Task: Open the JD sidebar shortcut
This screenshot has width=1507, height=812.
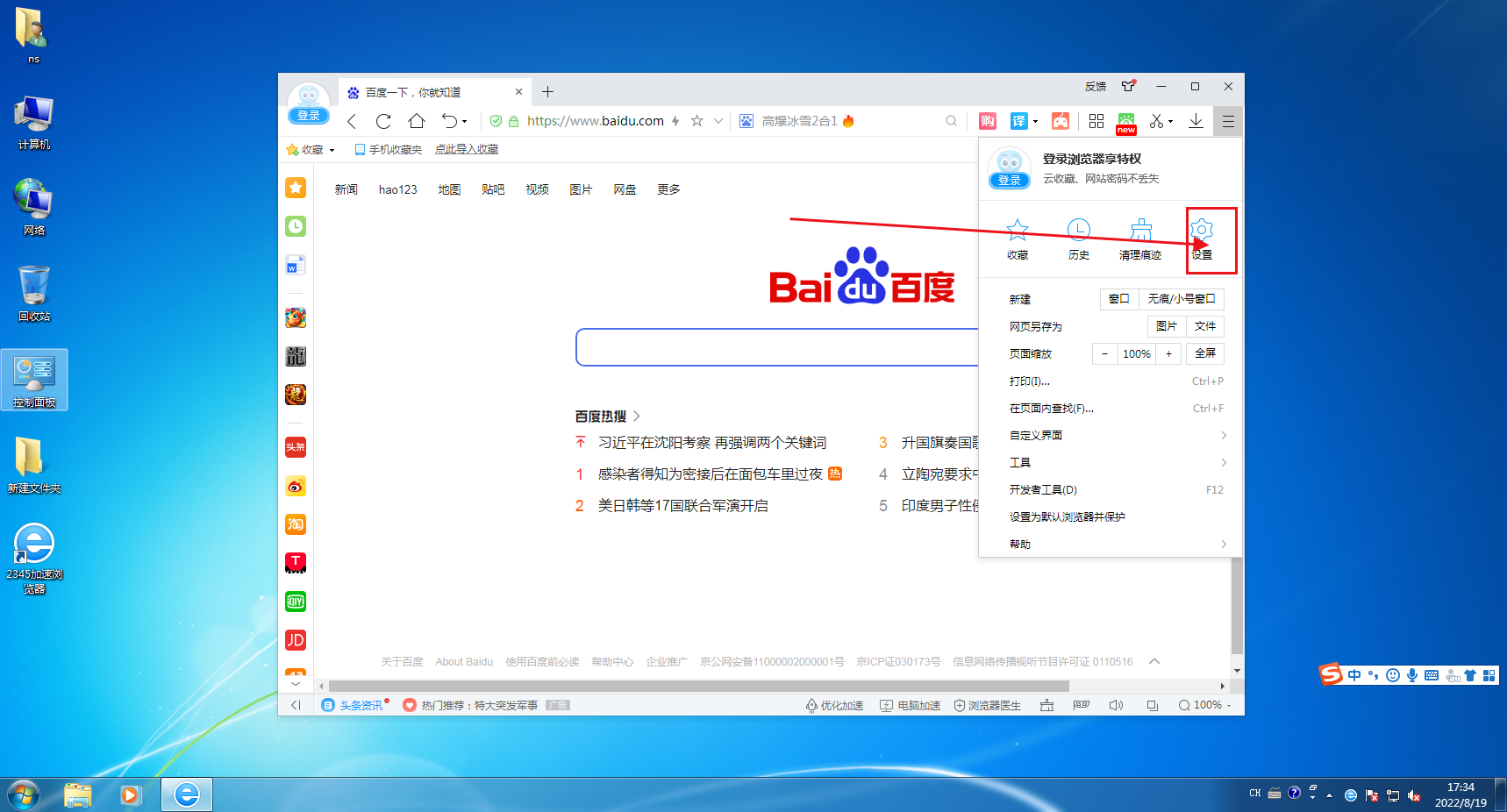Action: [x=296, y=640]
